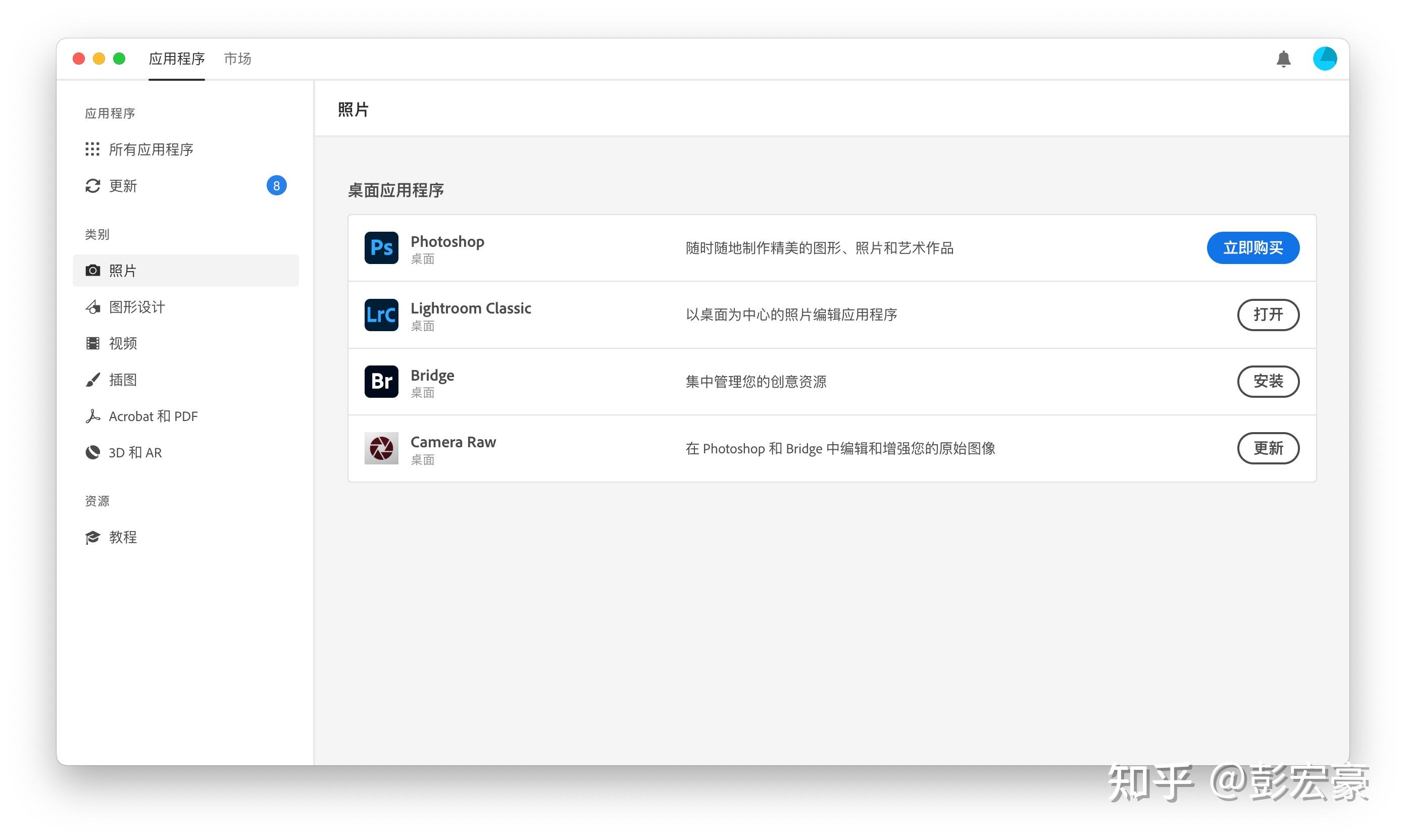The height and width of the screenshot is (840, 1406).
Task: Select the 插图 illustration category
Action: coord(123,380)
